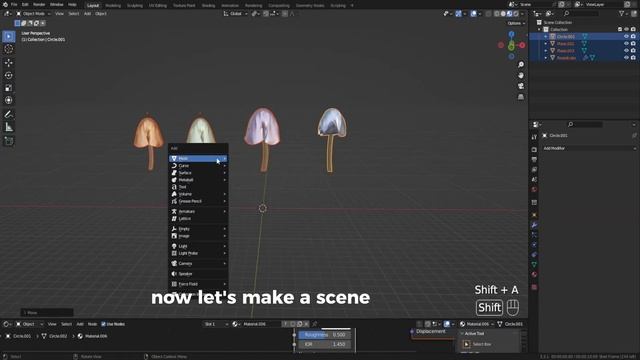Toggle render camera icon for Collection row
The height and width of the screenshot is (360, 640).
(x=633, y=29)
